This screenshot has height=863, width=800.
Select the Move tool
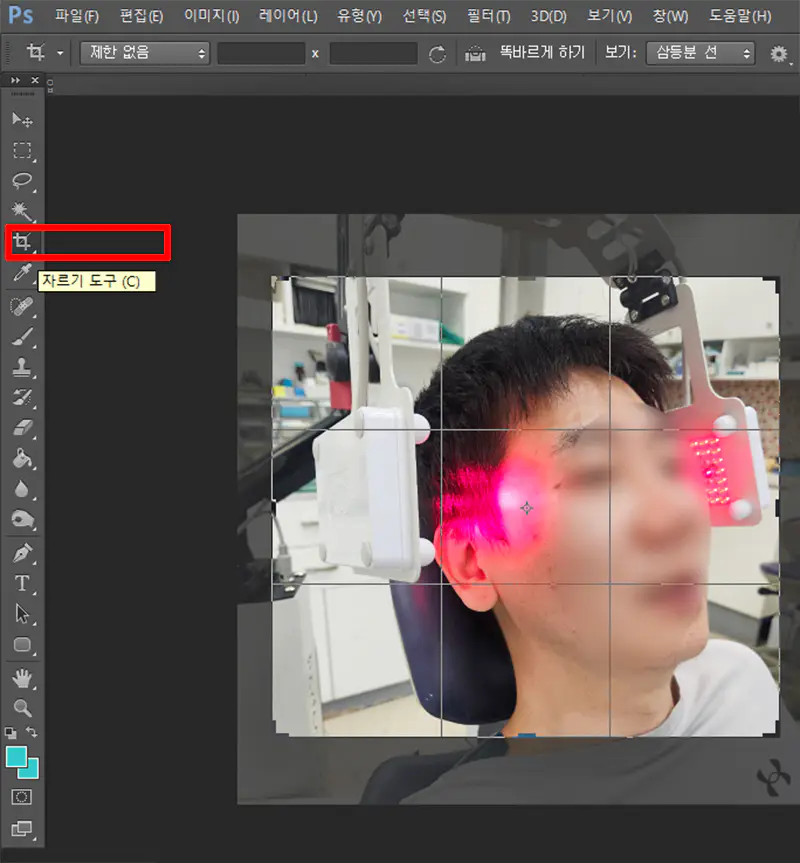tap(22, 119)
